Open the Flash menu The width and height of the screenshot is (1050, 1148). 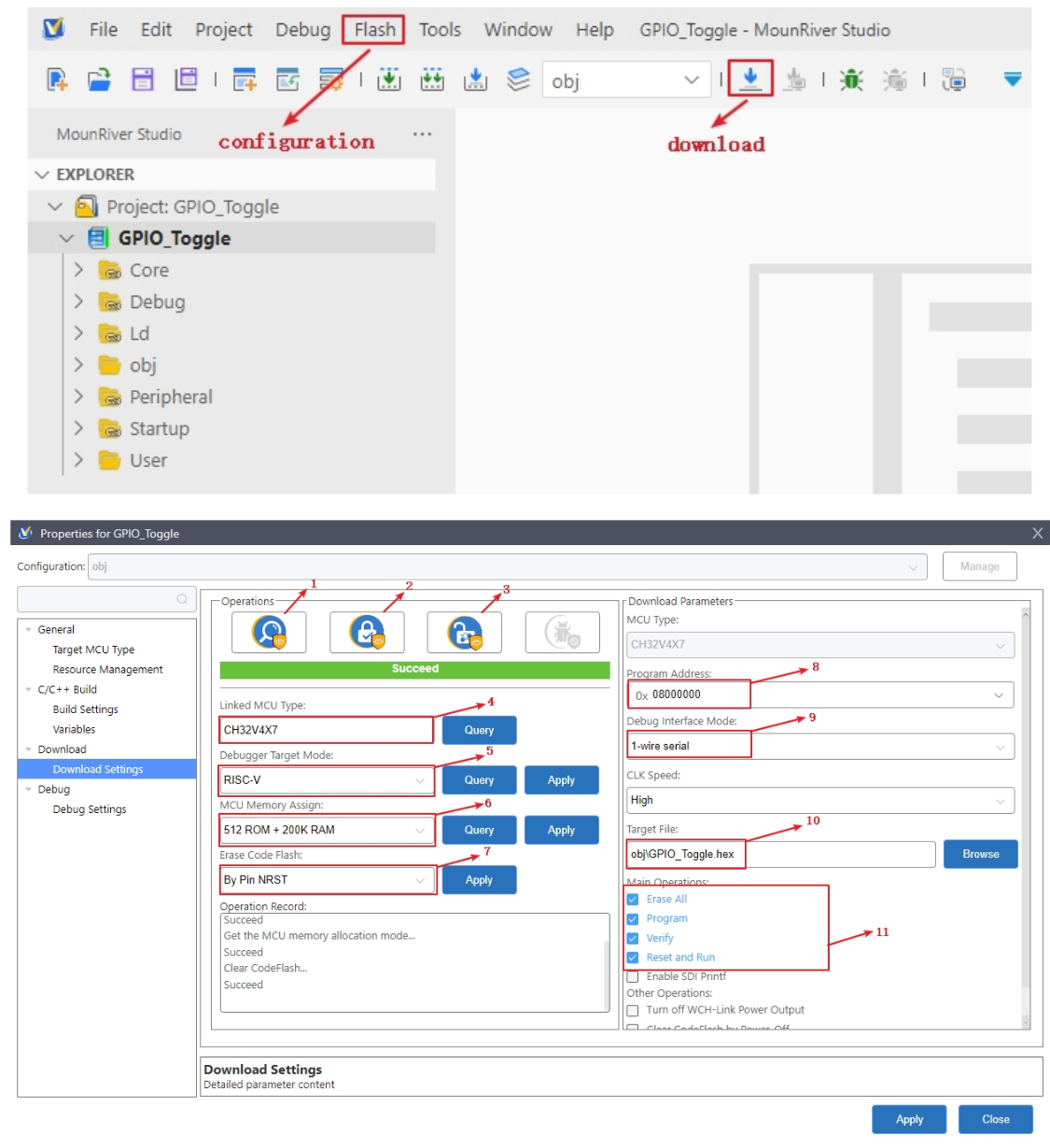coord(374,30)
